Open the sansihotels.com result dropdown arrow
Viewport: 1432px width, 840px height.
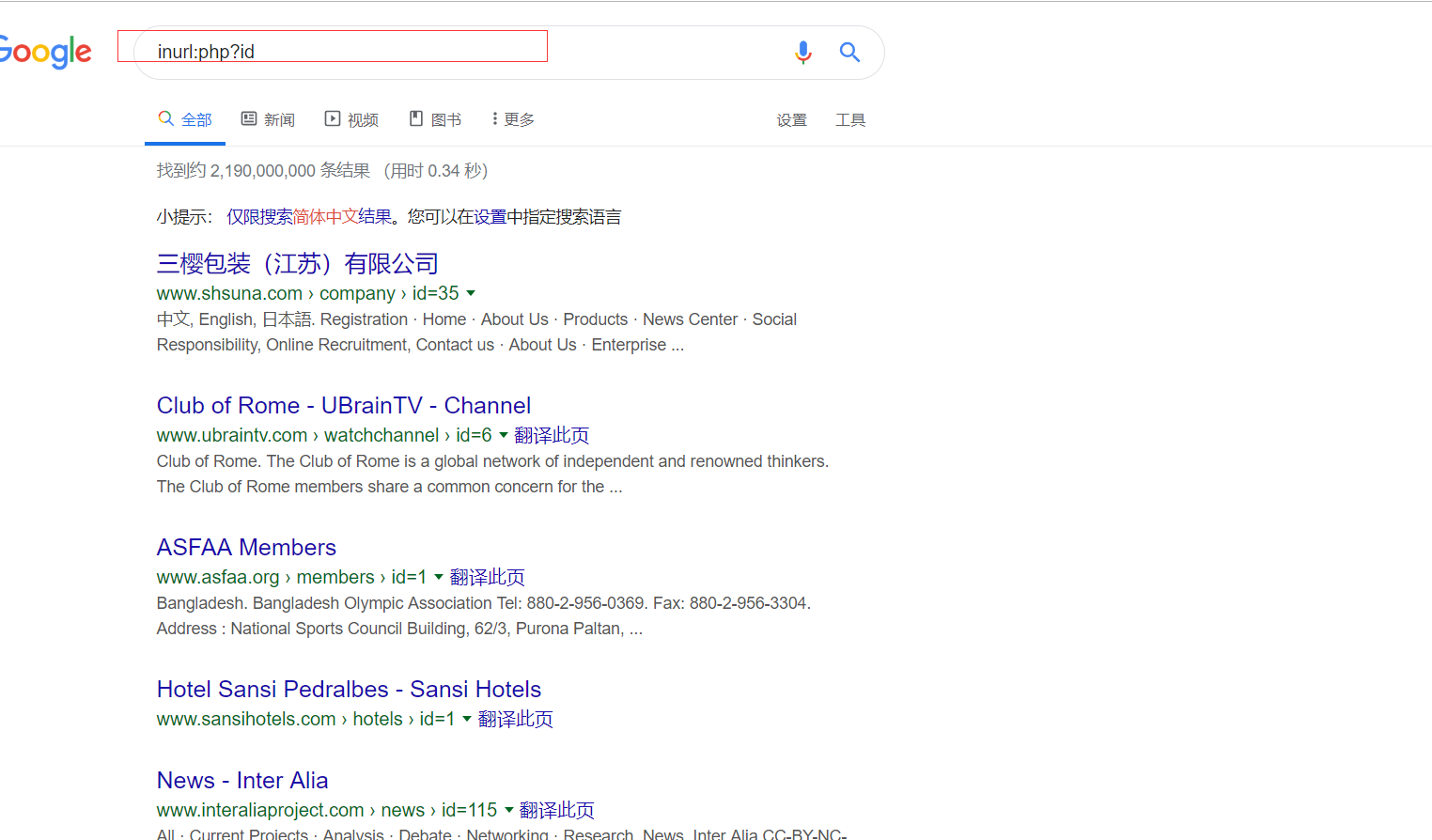point(466,719)
